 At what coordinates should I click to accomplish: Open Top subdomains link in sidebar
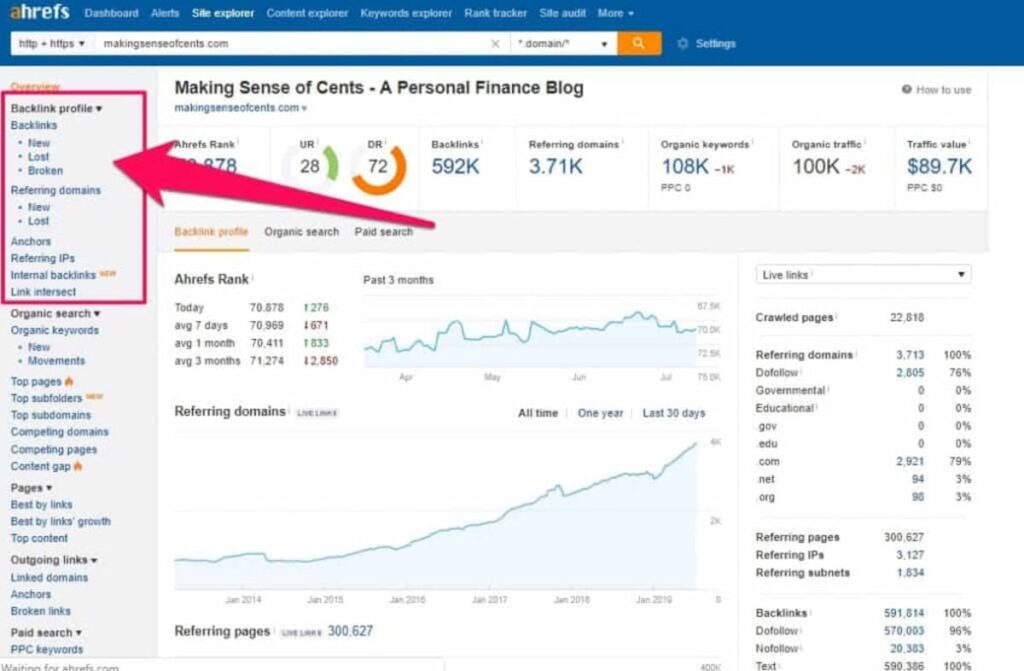click(51, 416)
